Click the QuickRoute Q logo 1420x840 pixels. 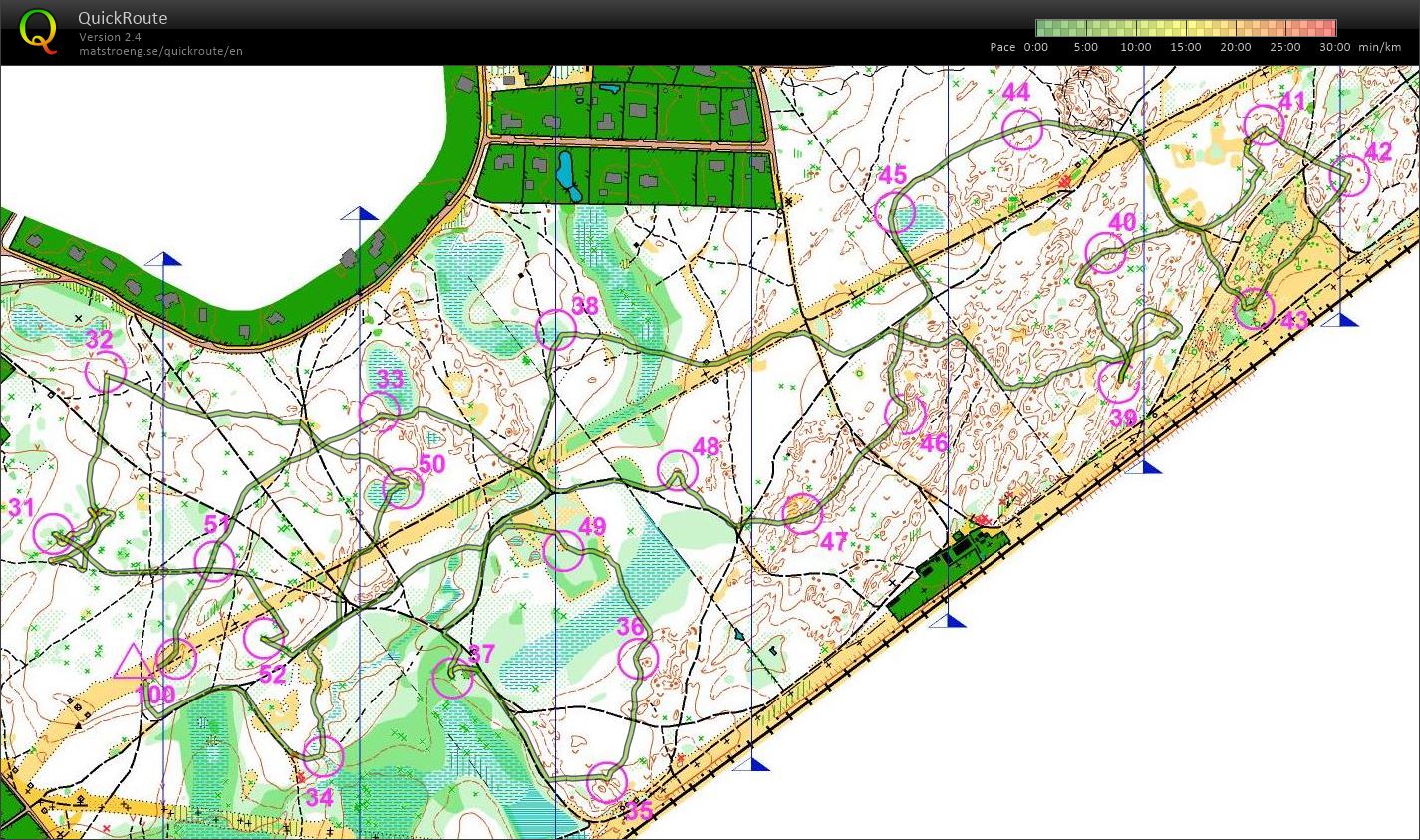(x=38, y=30)
